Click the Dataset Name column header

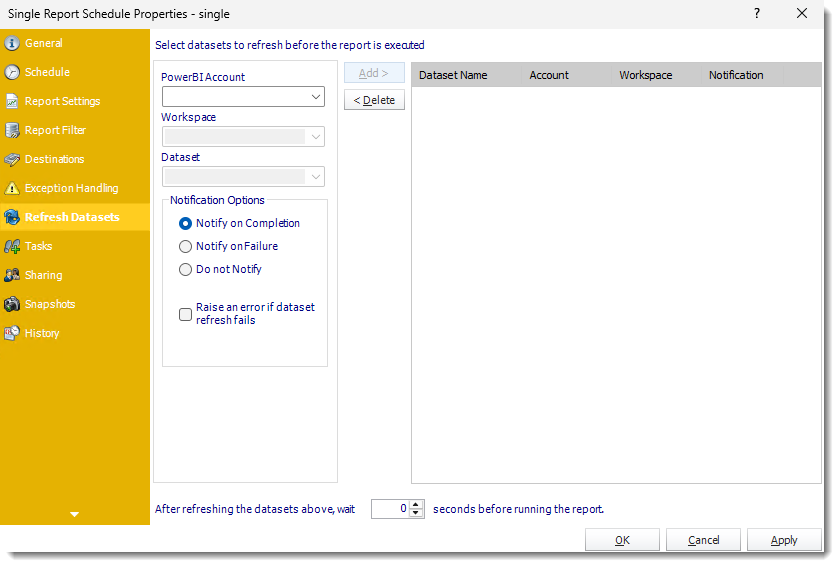tap(453, 75)
